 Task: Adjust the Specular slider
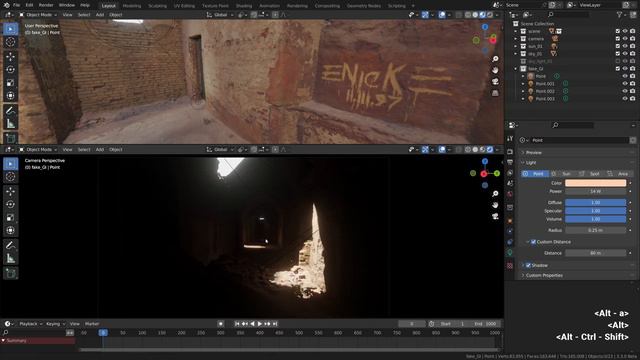(x=596, y=211)
